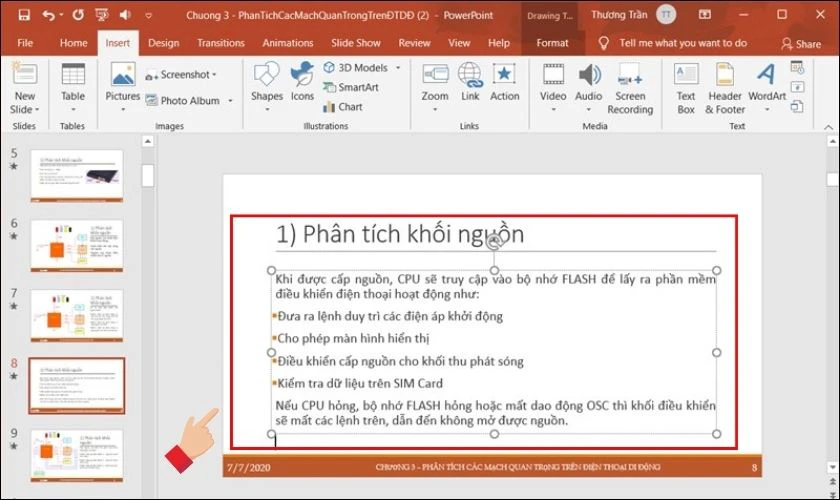Redo with the repeat icon
The height and width of the screenshot is (500, 840).
coord(78,15)
